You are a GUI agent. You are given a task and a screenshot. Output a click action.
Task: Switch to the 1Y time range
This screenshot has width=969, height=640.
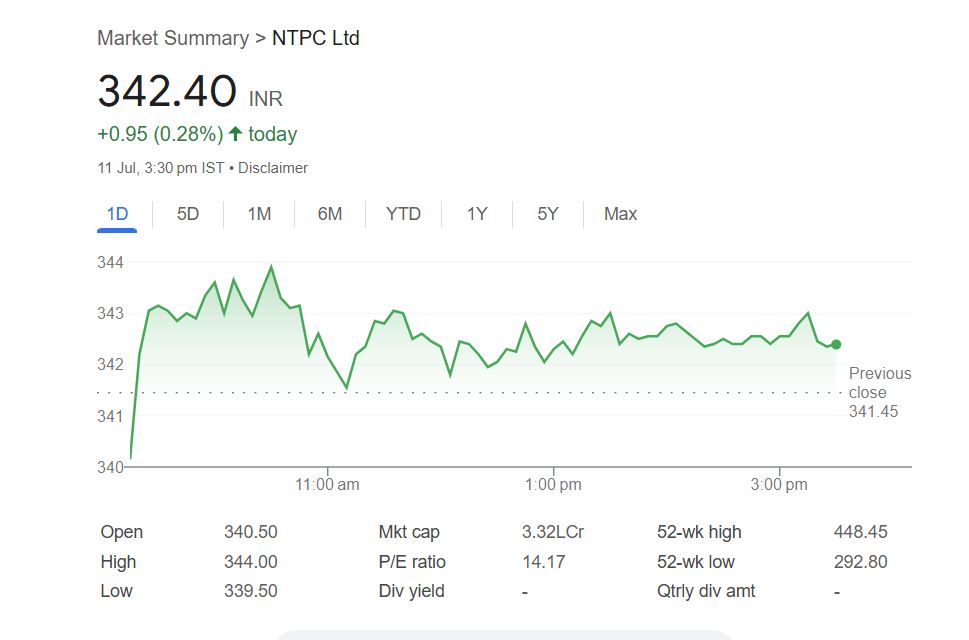coord(477,214)
